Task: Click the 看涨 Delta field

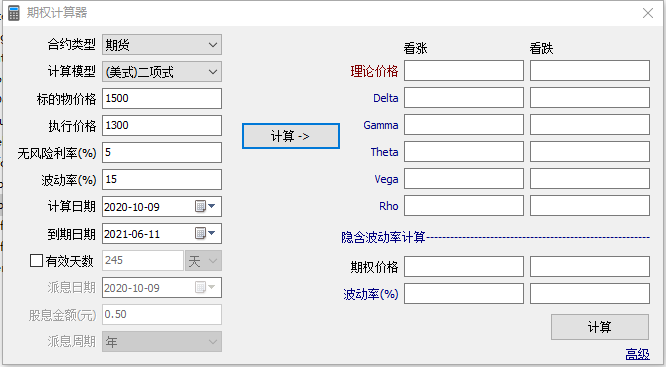Action: (x=464, y=98)
